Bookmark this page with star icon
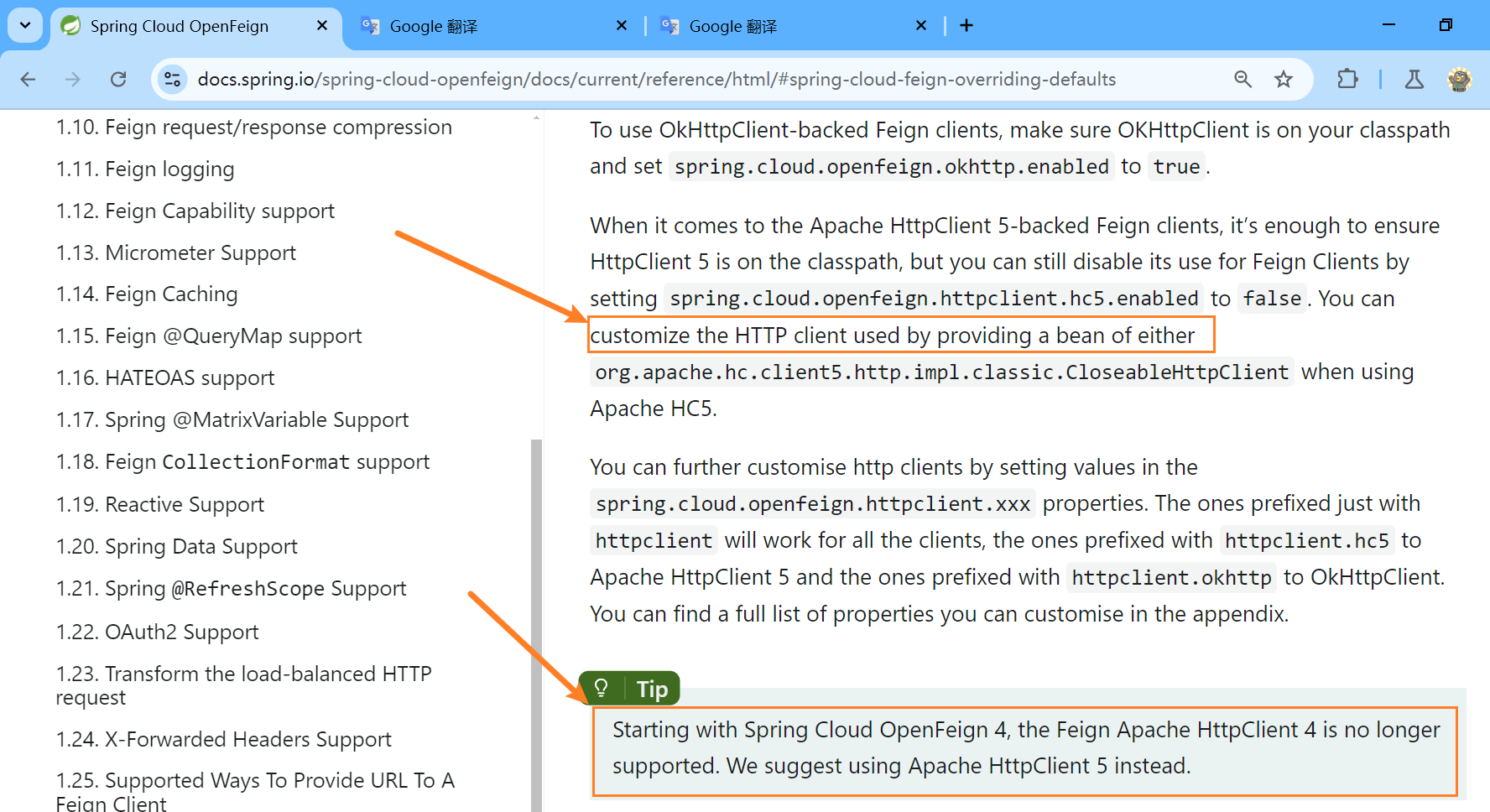1490x812 pixels. (x=1284, y=80)
